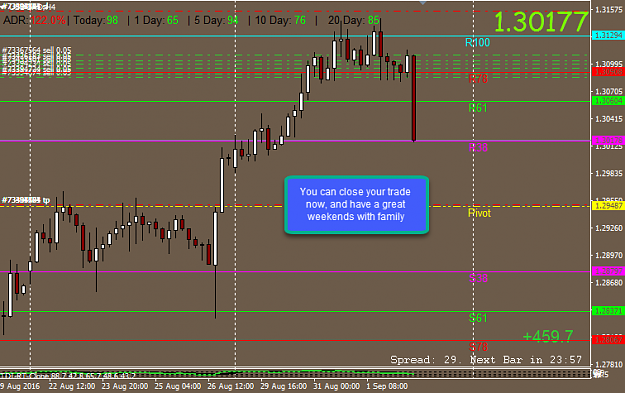Screen dimensions: 625x393
Task: Click the '25 Aug 04:00' time axis label
Action: pyautogui.click(x=178, y=386)
